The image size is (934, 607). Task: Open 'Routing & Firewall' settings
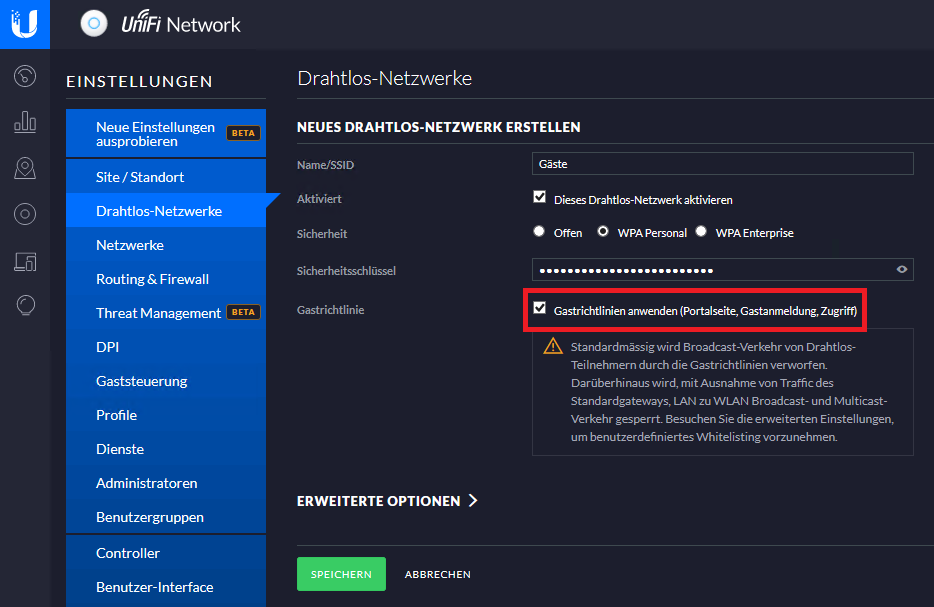(x=152, y=279)
